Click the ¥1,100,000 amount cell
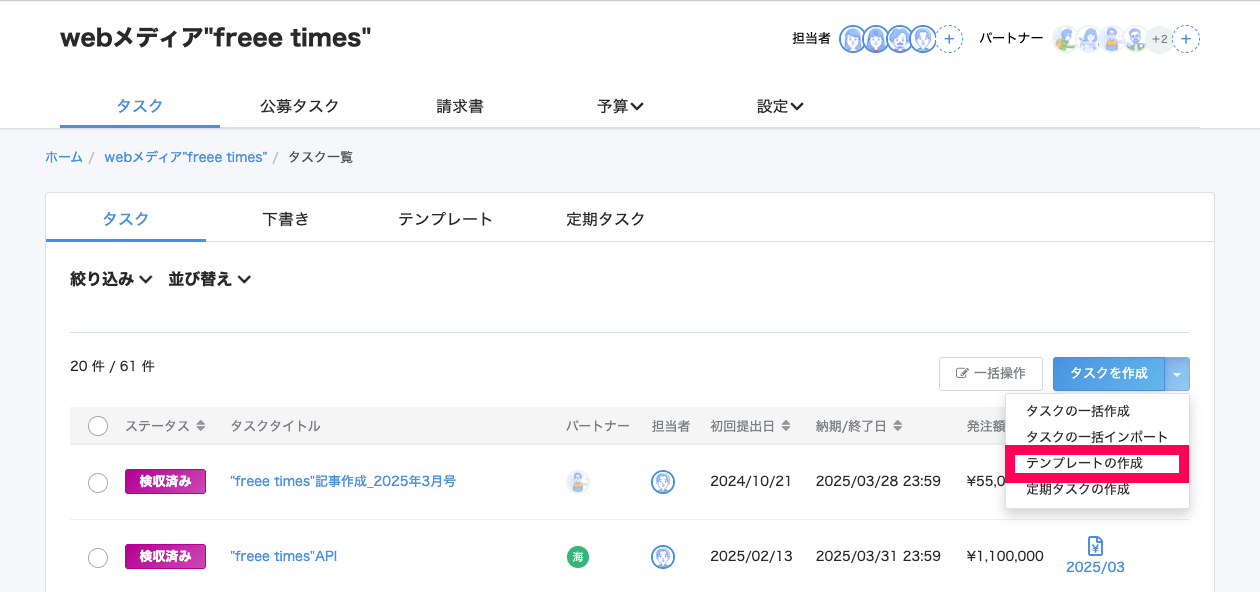The image size is (1260, 592). point(1005,557)
